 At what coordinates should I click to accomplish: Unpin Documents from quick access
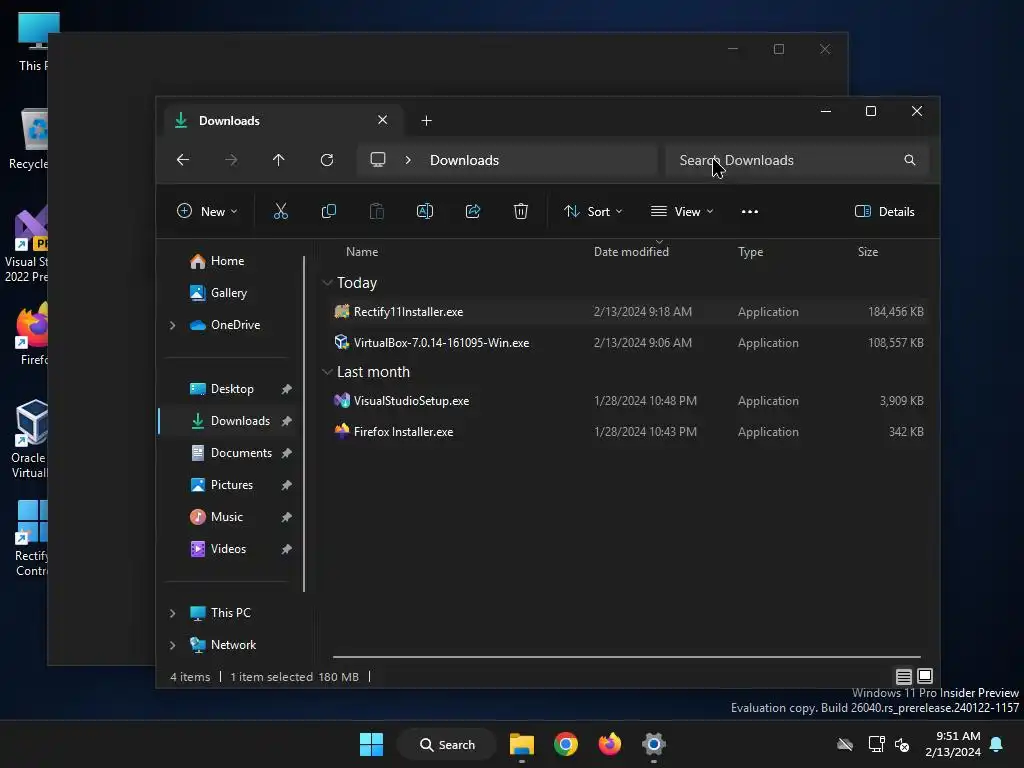286,453
